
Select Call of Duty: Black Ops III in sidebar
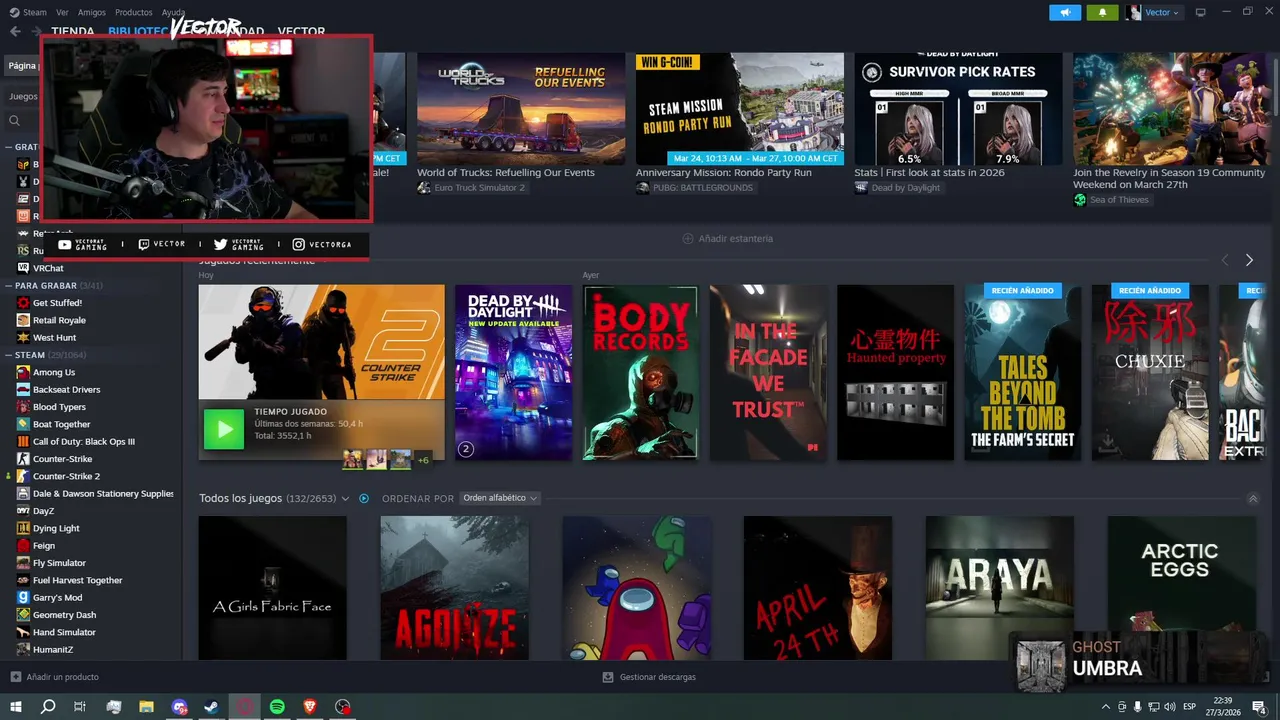coord(84,442)
